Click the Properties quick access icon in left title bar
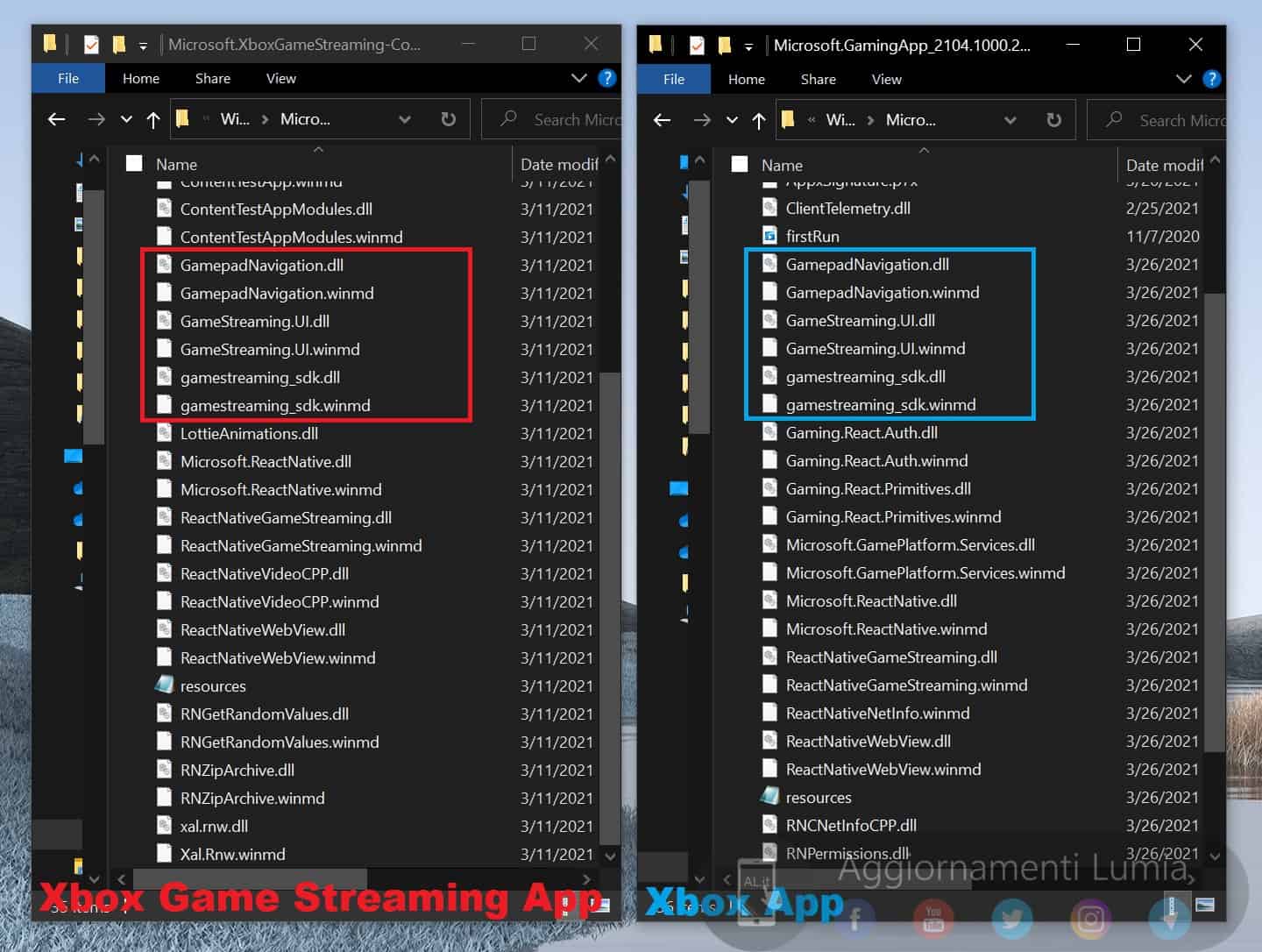 click(91, 44)
